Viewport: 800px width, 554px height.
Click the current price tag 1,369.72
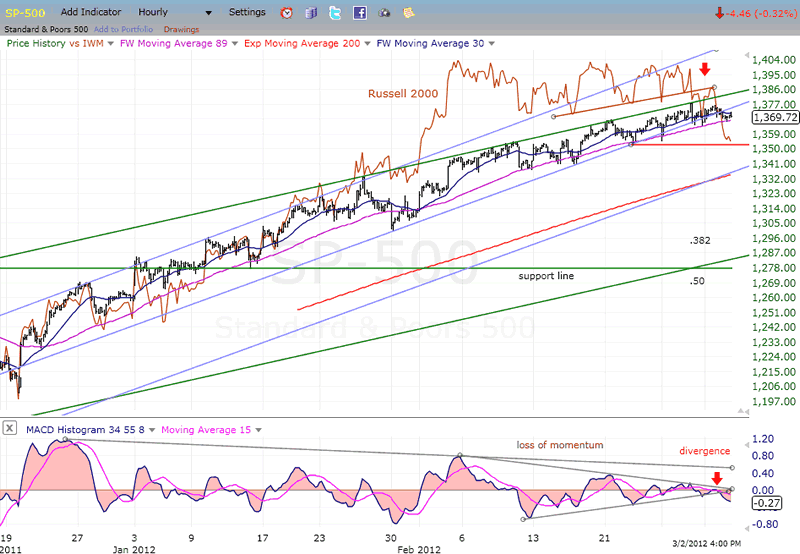coord(775,117)
